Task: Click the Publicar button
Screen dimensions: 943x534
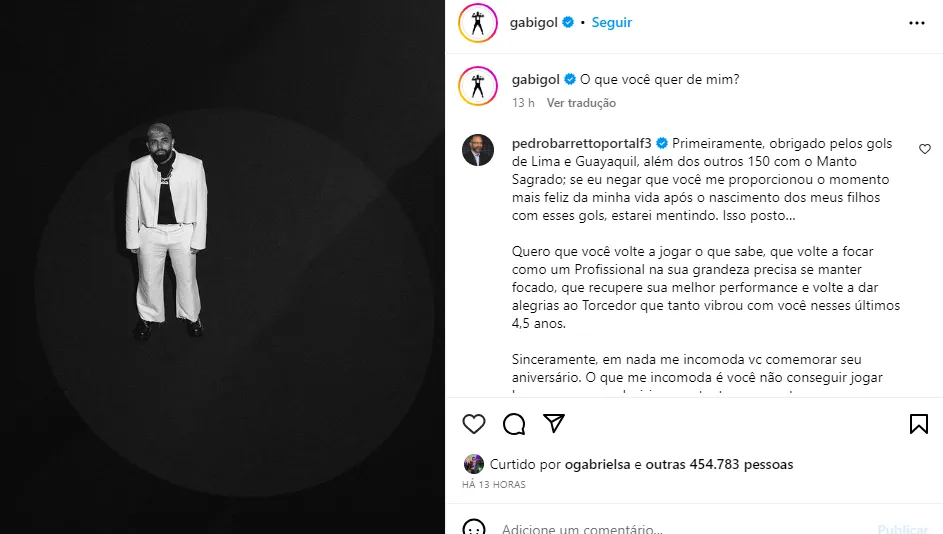Action: pyautogui.click(x=903, y=529)
